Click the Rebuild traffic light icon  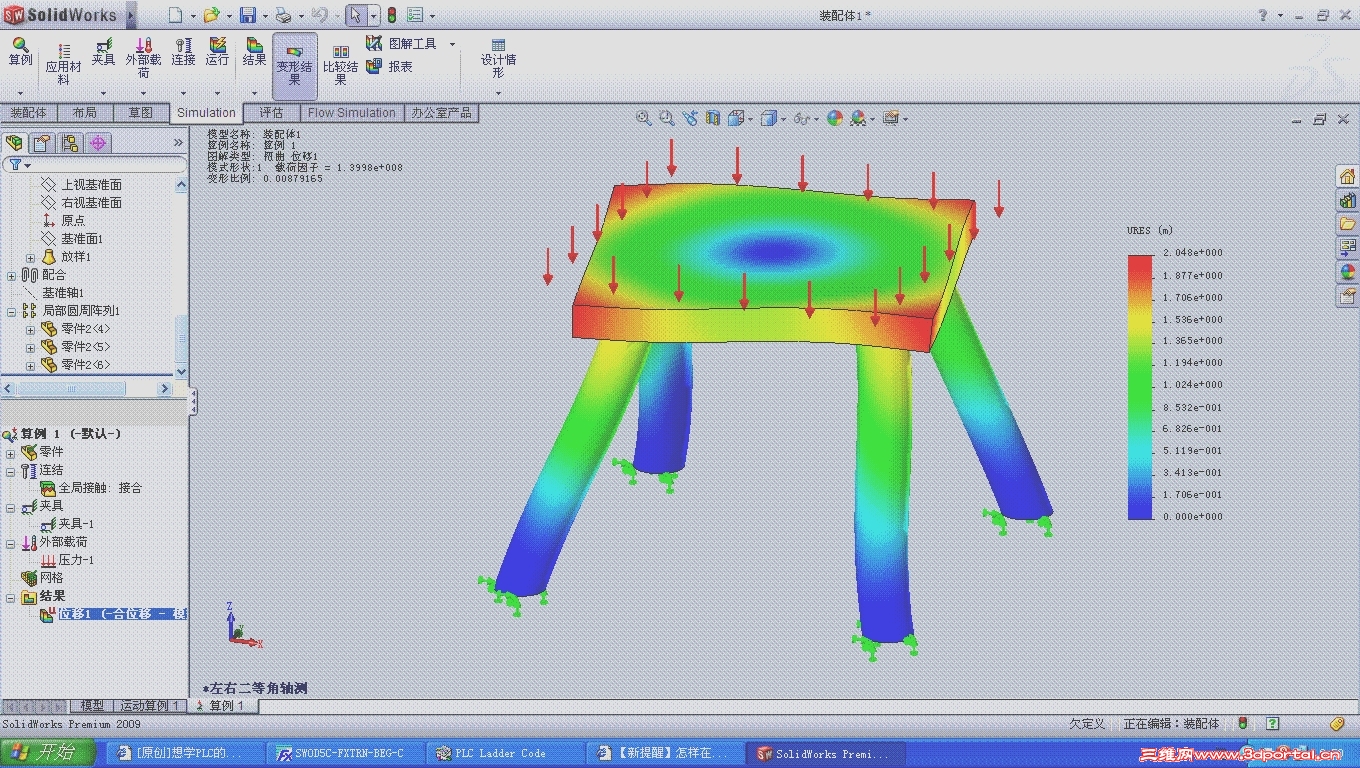(391, 15)
